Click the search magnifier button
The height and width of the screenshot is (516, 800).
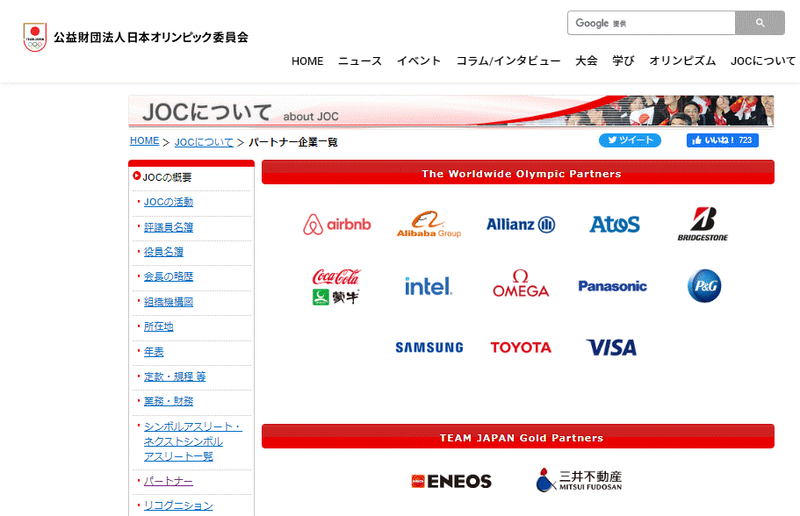click(760, 23)
